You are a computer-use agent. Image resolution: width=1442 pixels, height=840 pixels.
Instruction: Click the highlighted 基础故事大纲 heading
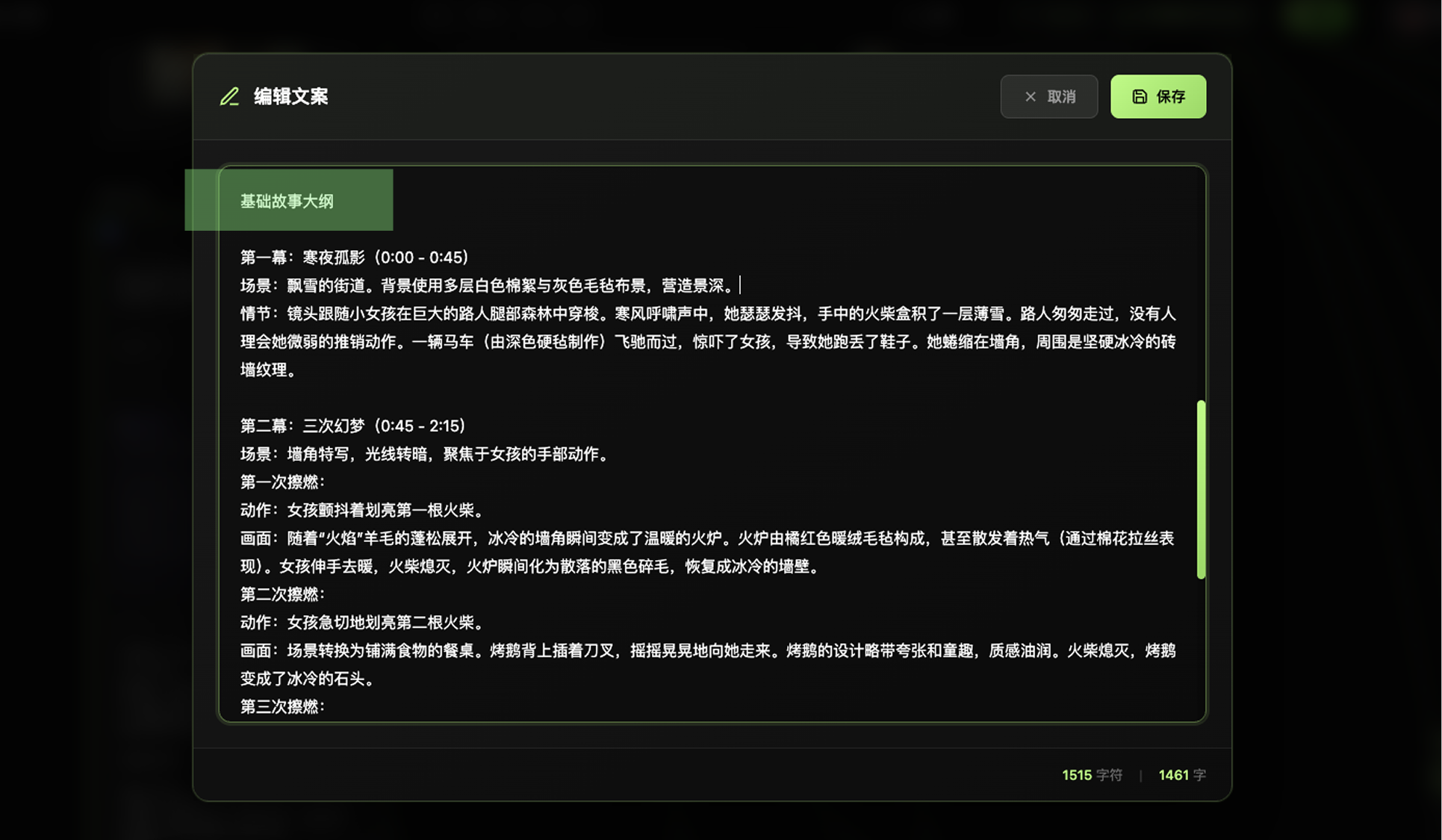[287, 201]
